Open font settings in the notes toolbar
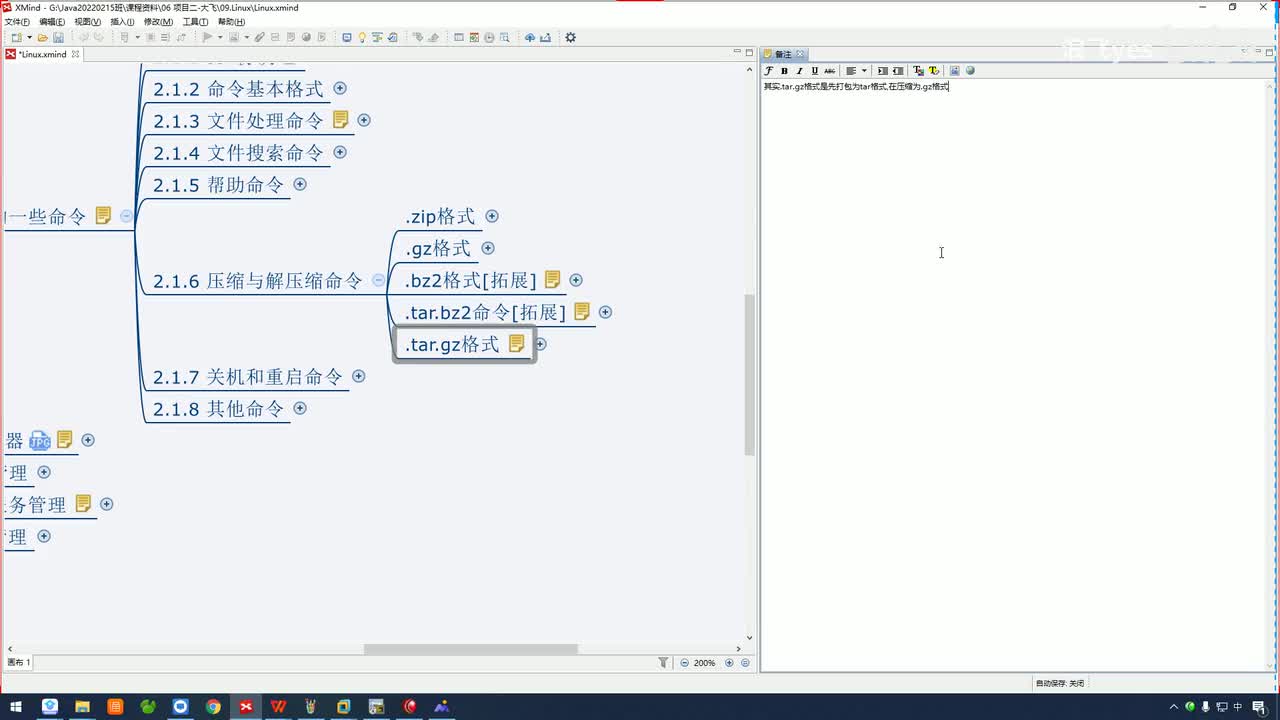 pos(768,71)
